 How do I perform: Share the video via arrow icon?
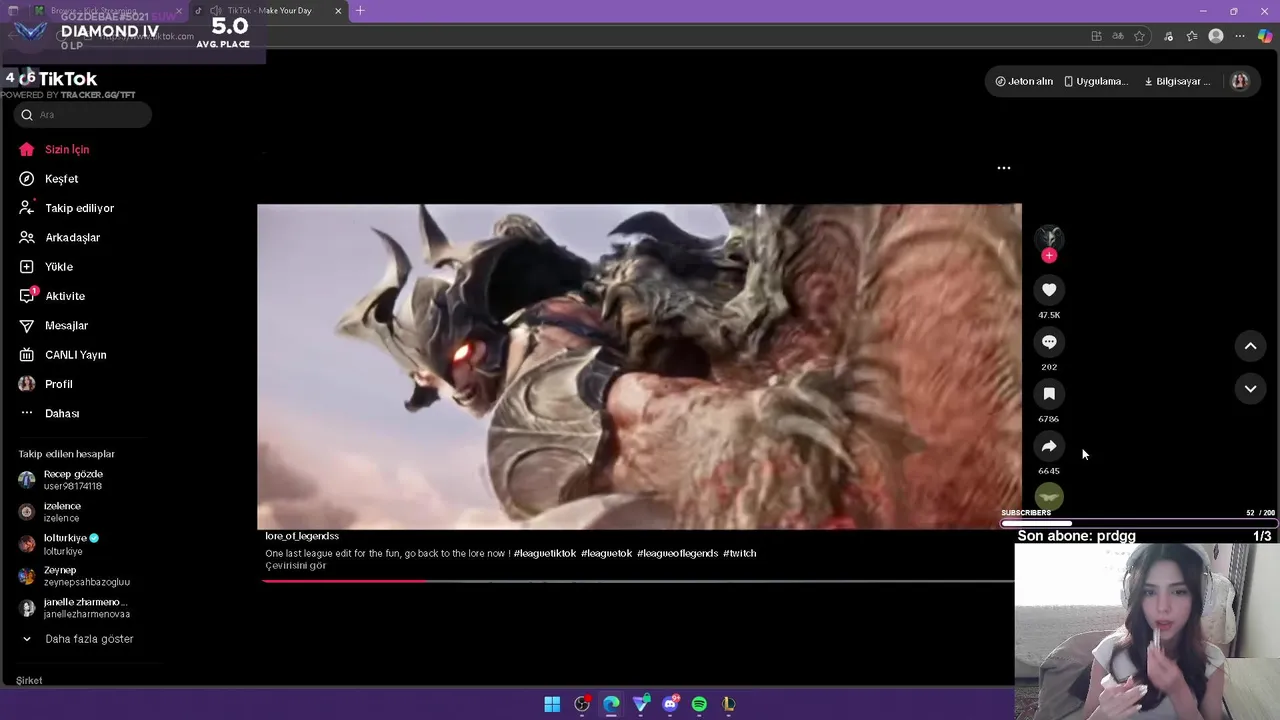coord(1049,446)
